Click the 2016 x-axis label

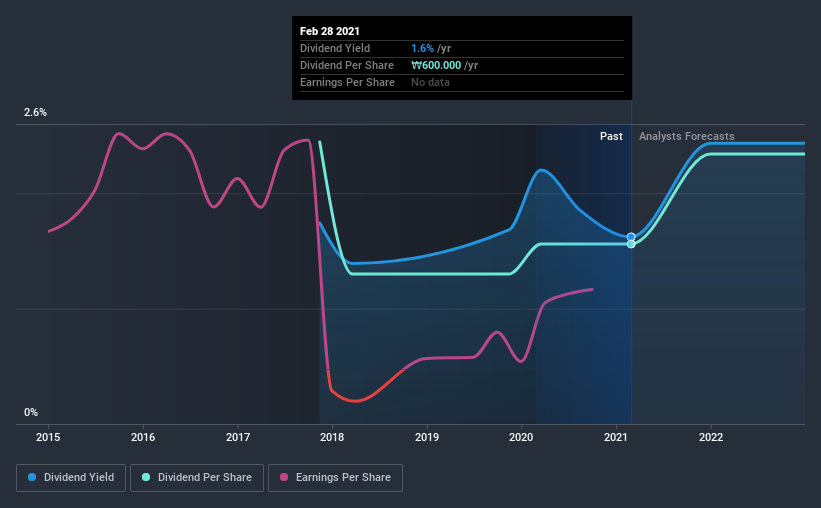143,437
